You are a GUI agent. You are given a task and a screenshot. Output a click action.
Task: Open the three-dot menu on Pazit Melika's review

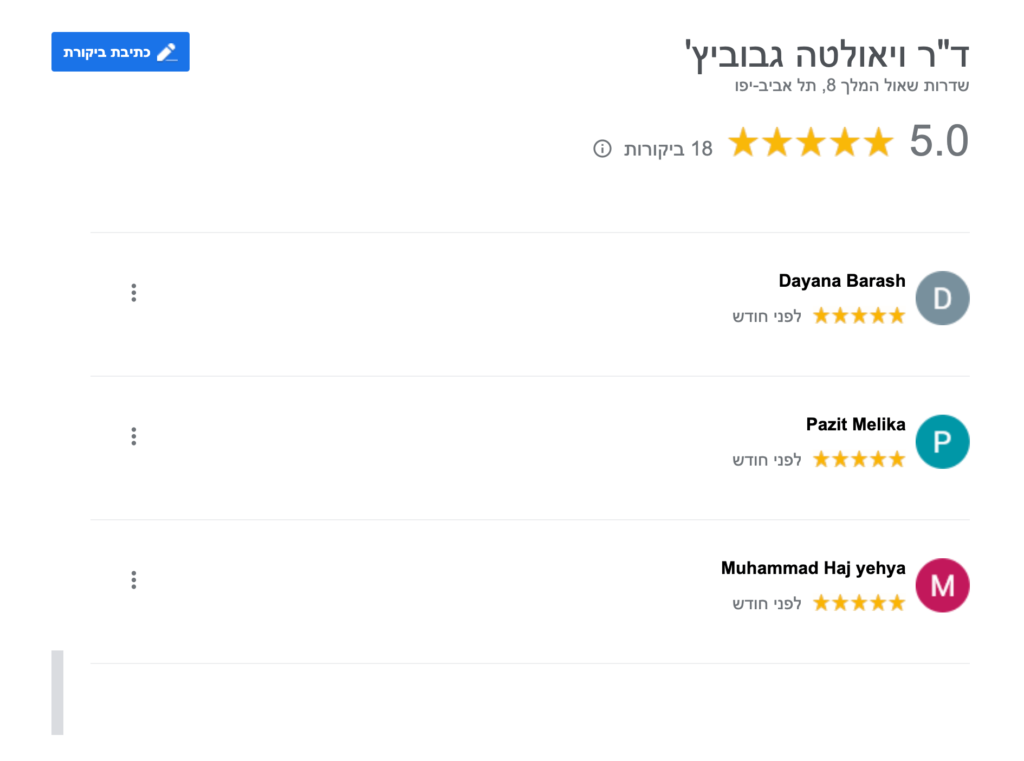133,436
